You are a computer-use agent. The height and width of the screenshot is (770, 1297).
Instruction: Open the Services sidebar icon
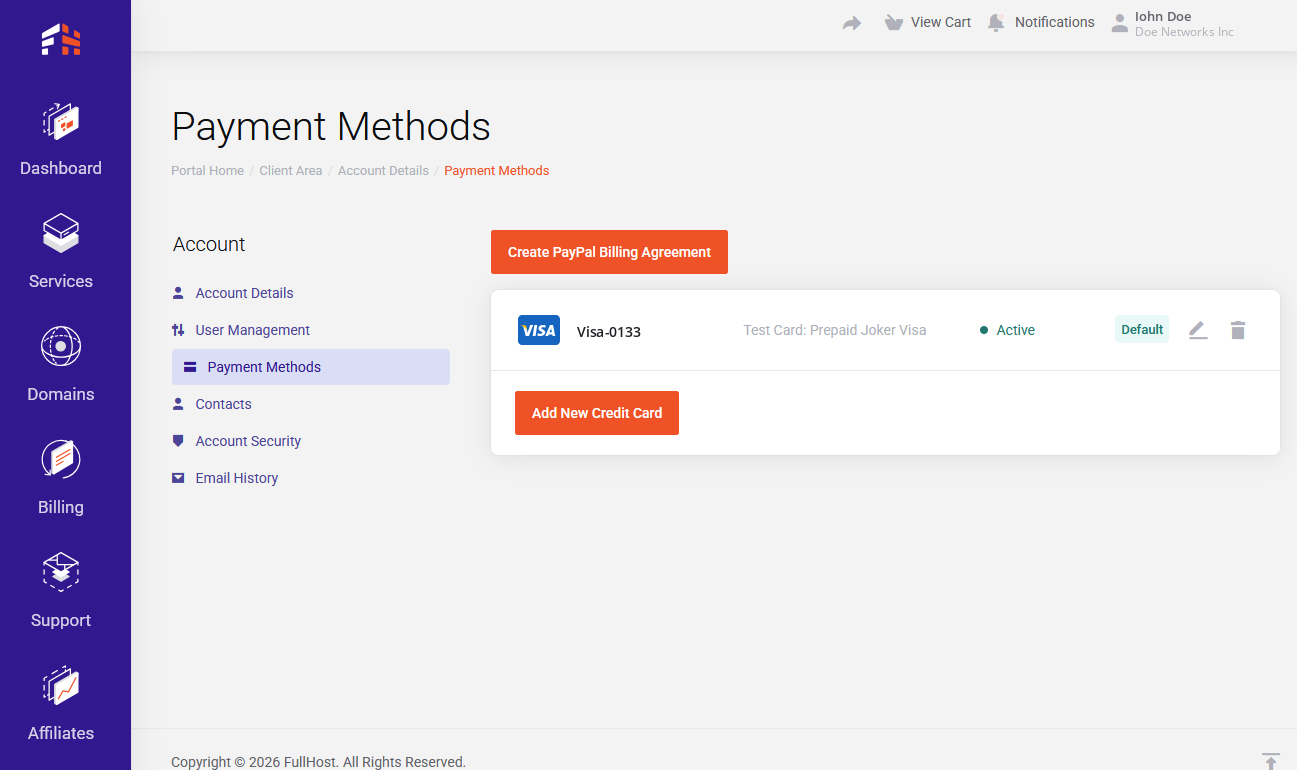coord(61,234)
